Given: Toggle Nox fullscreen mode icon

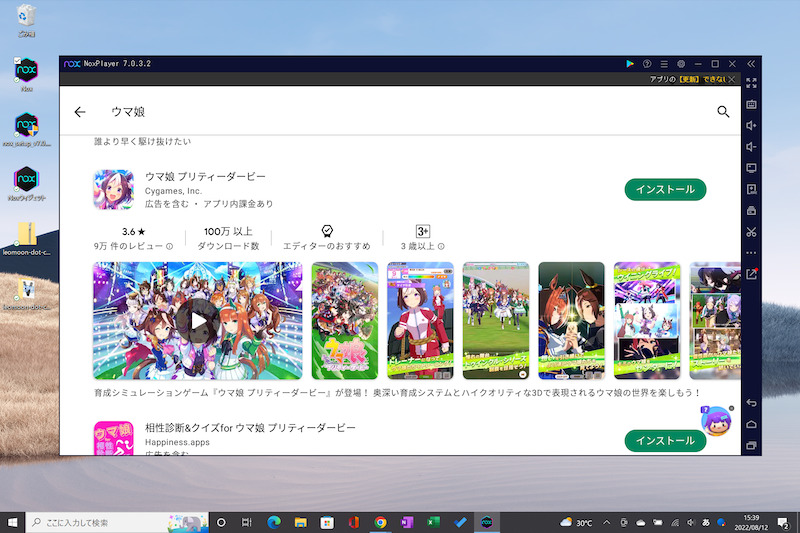Looking at the screenshot, I should (752, 81).
